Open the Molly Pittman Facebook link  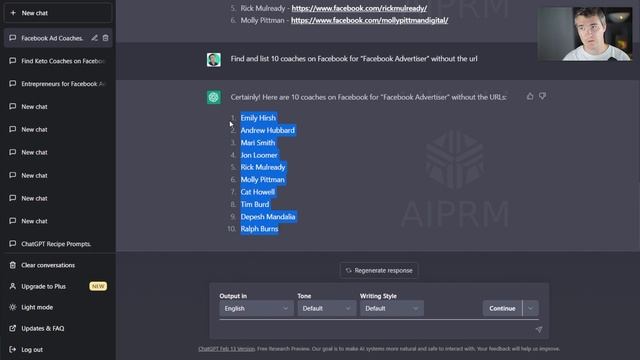[369, 20]
